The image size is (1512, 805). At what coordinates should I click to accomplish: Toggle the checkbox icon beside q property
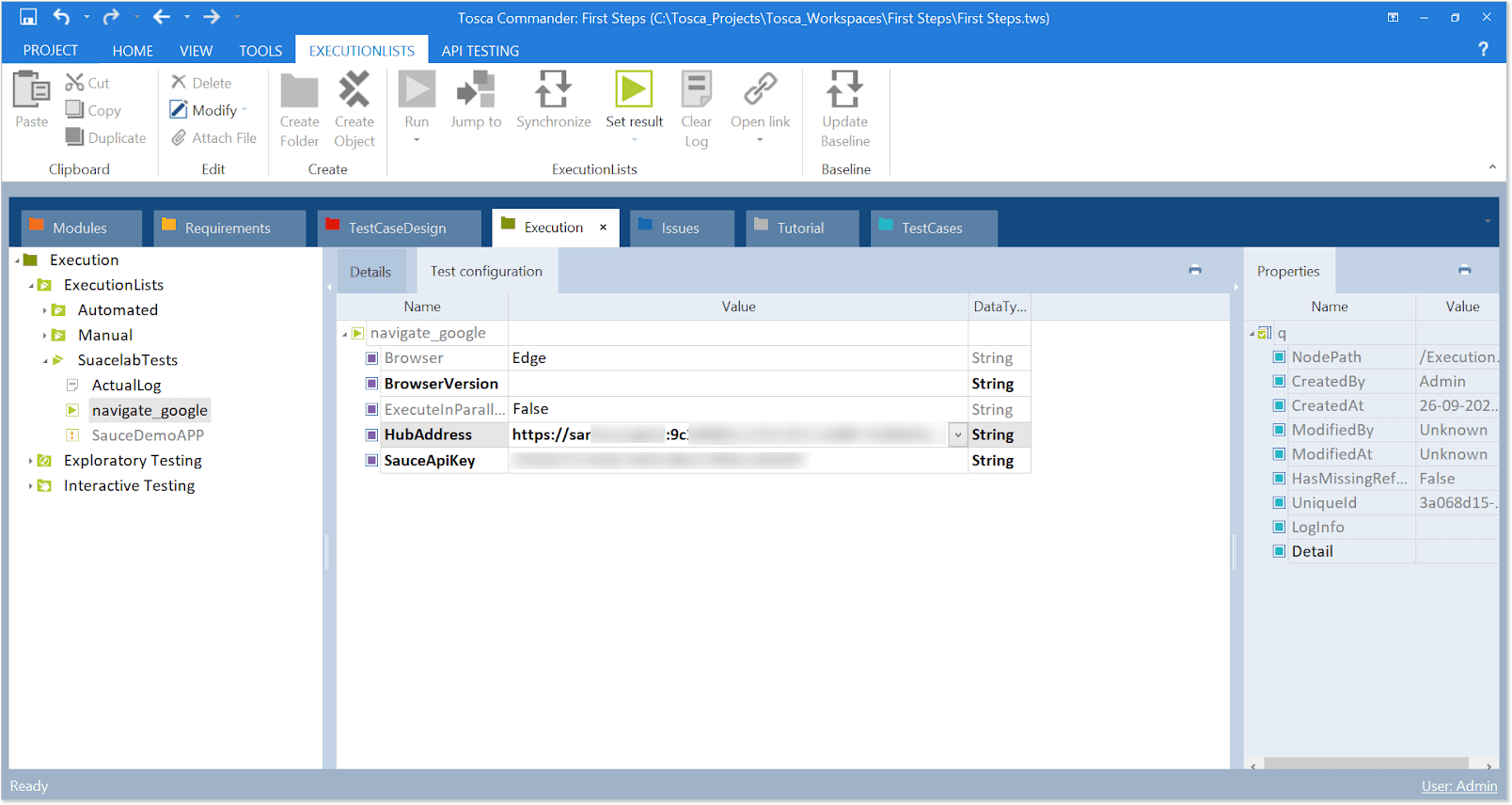[1265, 333]
